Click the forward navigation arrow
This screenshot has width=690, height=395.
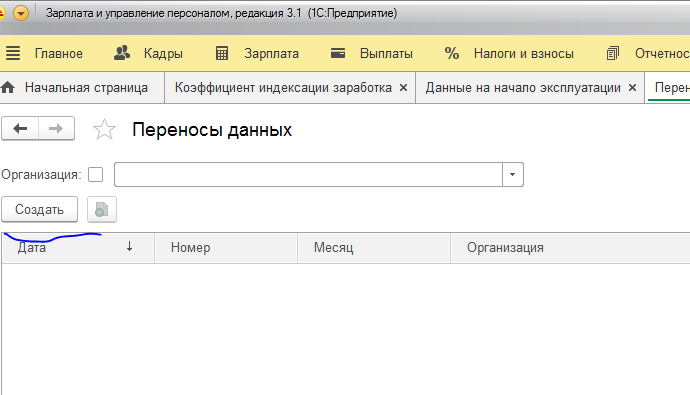click(56, 128)
